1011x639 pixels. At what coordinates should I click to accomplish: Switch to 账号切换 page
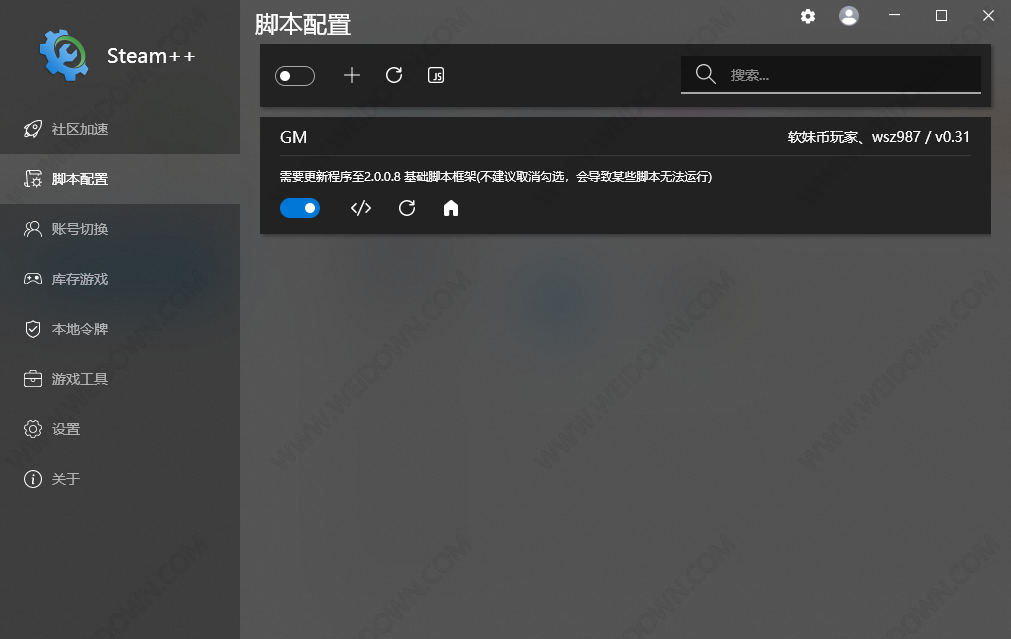(x=80, y=229)
